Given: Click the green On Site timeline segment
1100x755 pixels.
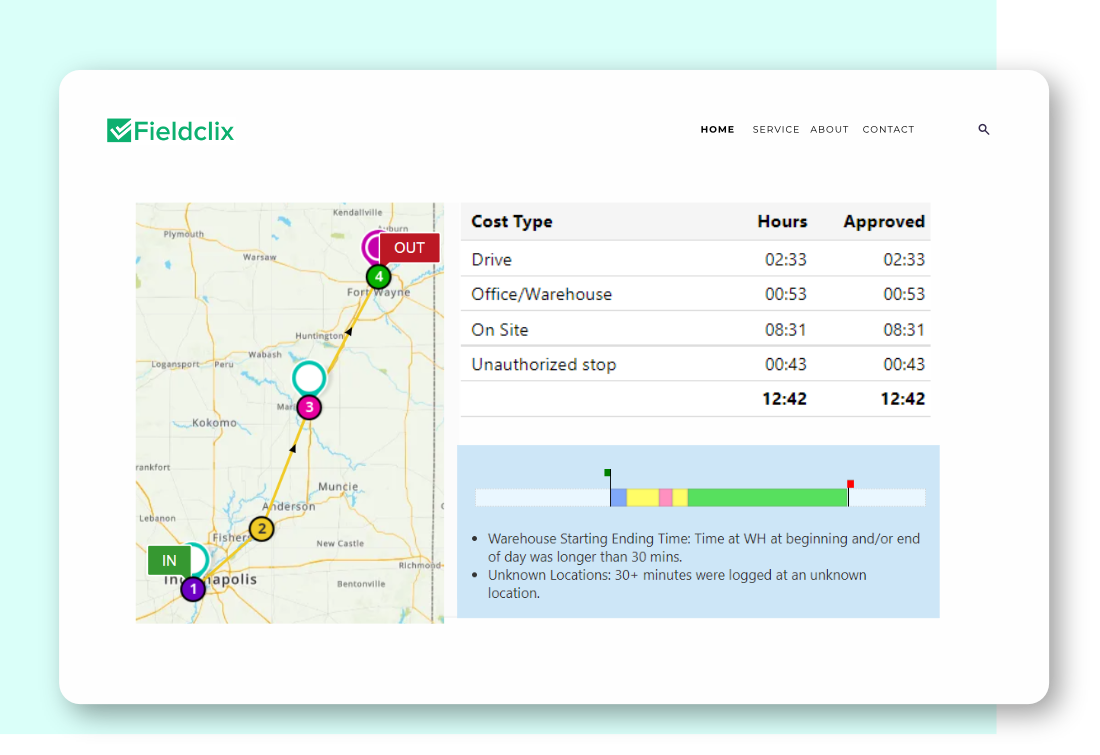Looking at the screenshot, I should pyautogui.click(x=767, y=498).
